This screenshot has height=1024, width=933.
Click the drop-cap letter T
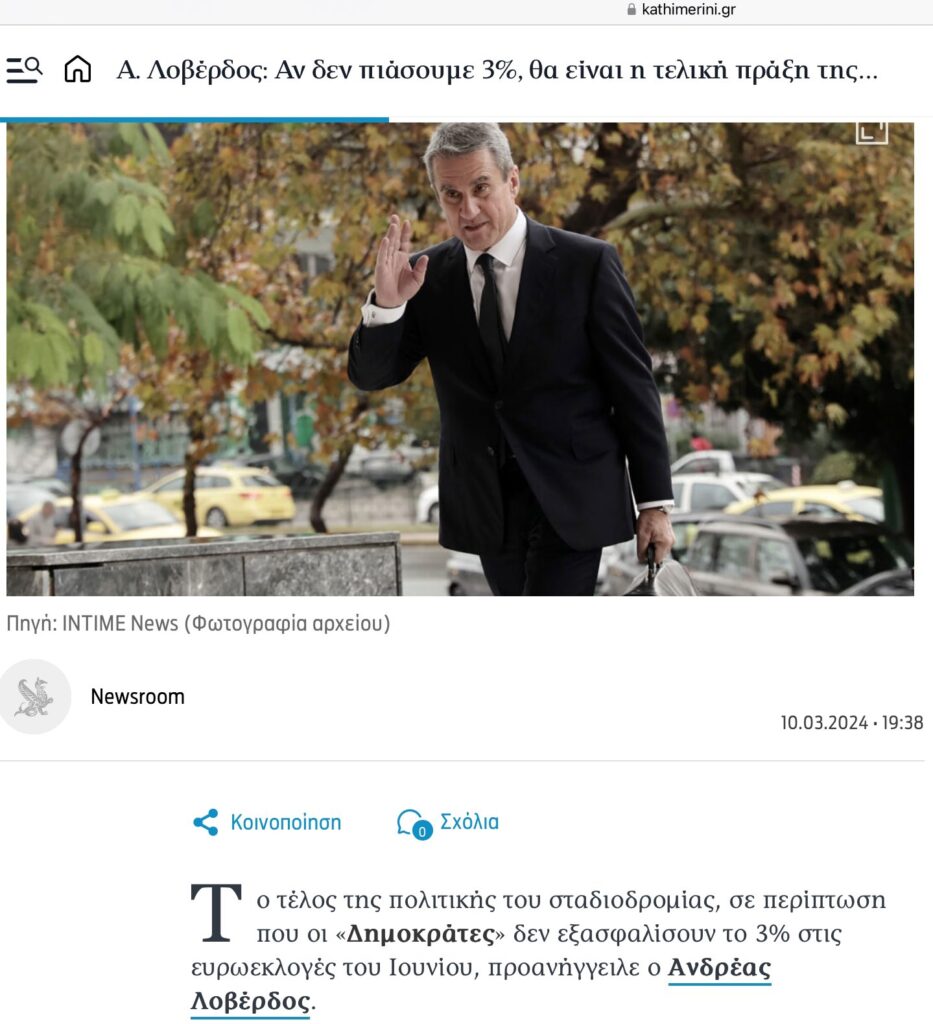[x=216, y=913]
